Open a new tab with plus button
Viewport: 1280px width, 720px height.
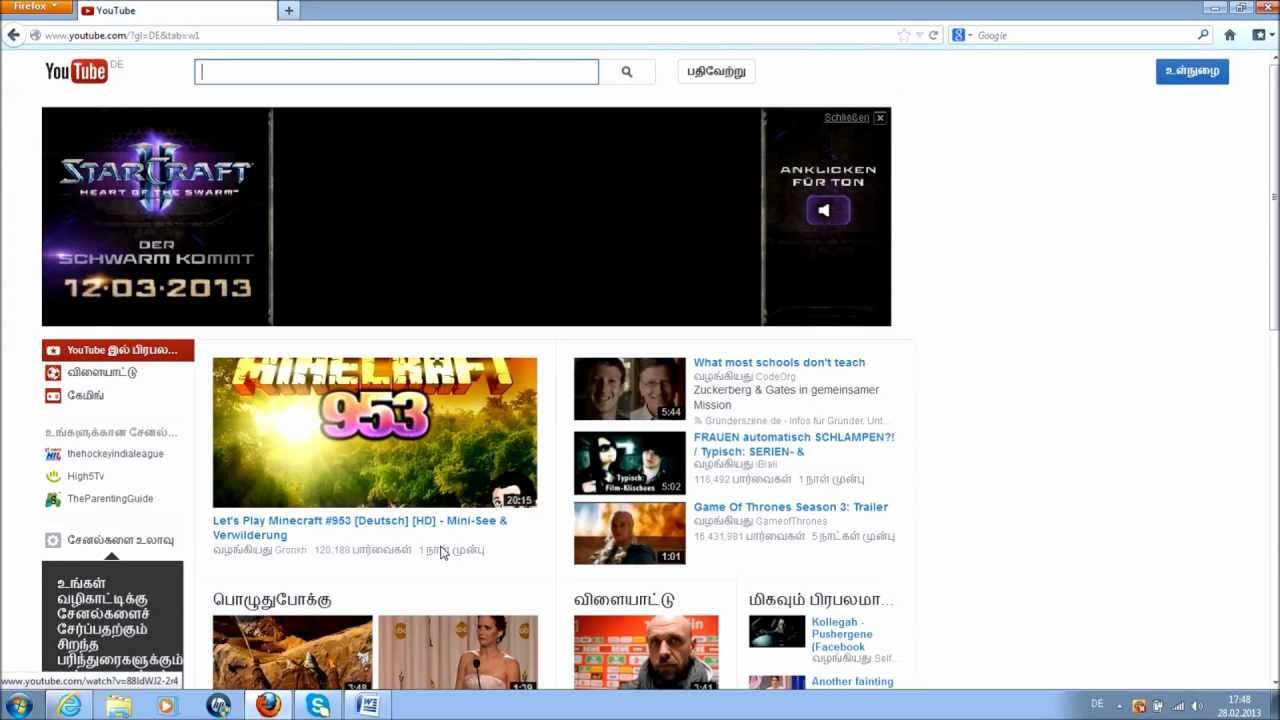pos(289,11)
